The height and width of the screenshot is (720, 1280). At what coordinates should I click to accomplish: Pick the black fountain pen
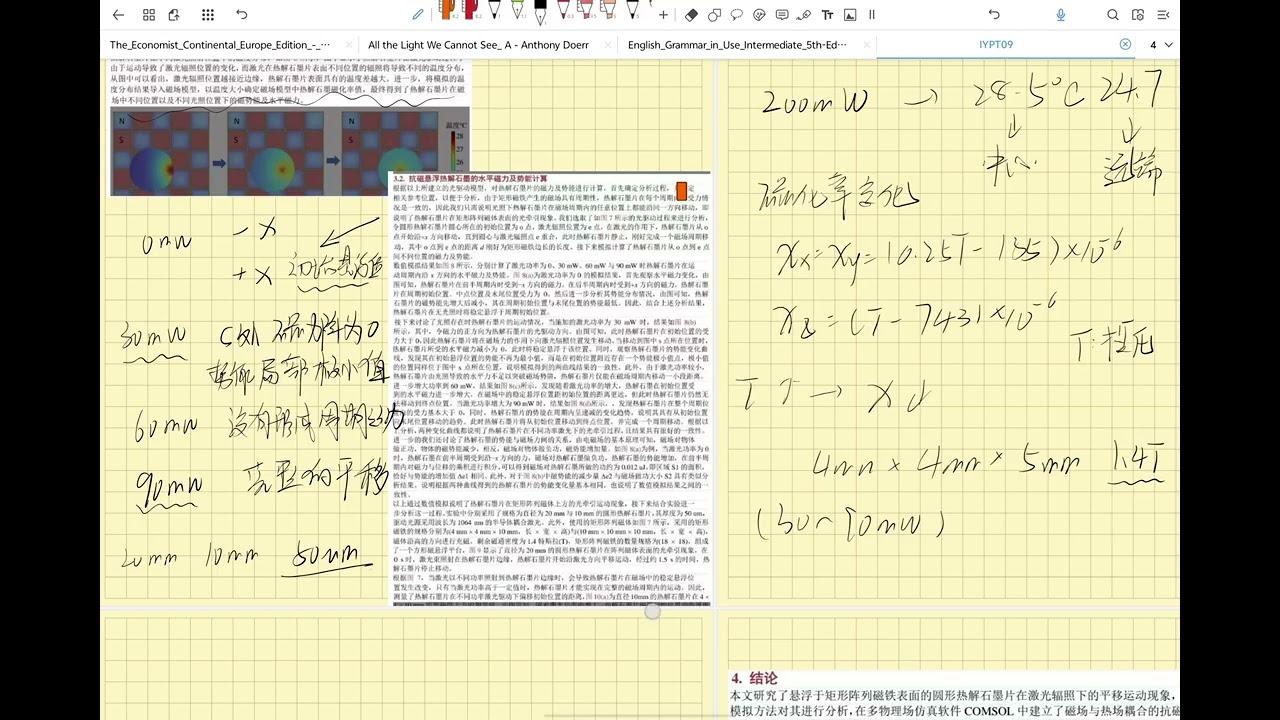tap(541, 12)
